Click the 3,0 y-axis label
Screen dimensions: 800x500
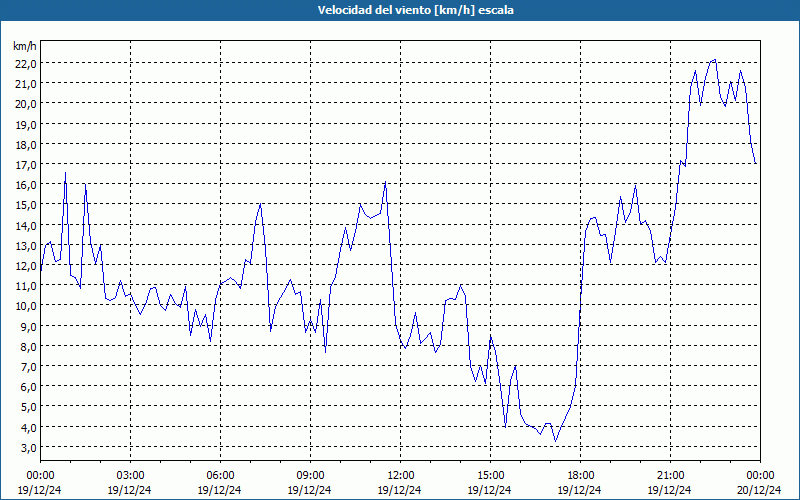28,447
